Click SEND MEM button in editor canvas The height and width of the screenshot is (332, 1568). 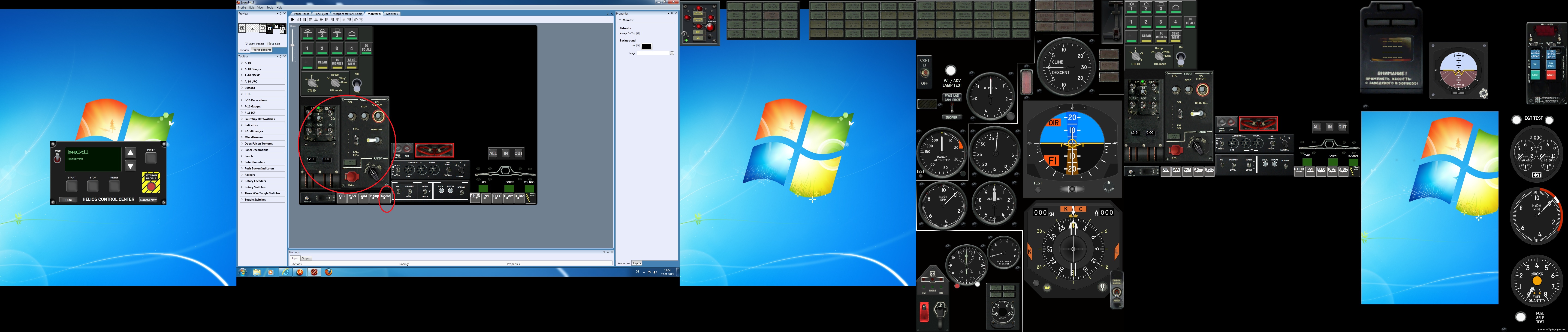(352, 63)
